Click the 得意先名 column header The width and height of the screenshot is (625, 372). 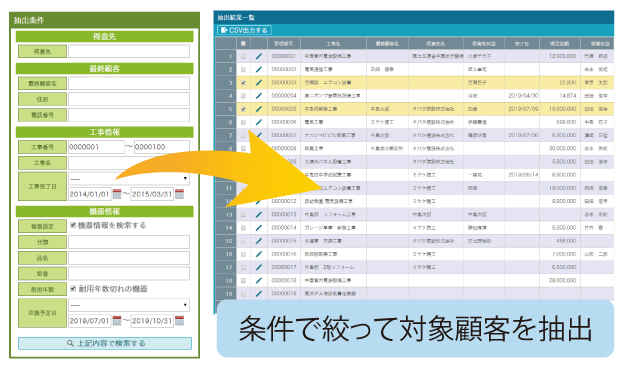click(x=436, y=43)
